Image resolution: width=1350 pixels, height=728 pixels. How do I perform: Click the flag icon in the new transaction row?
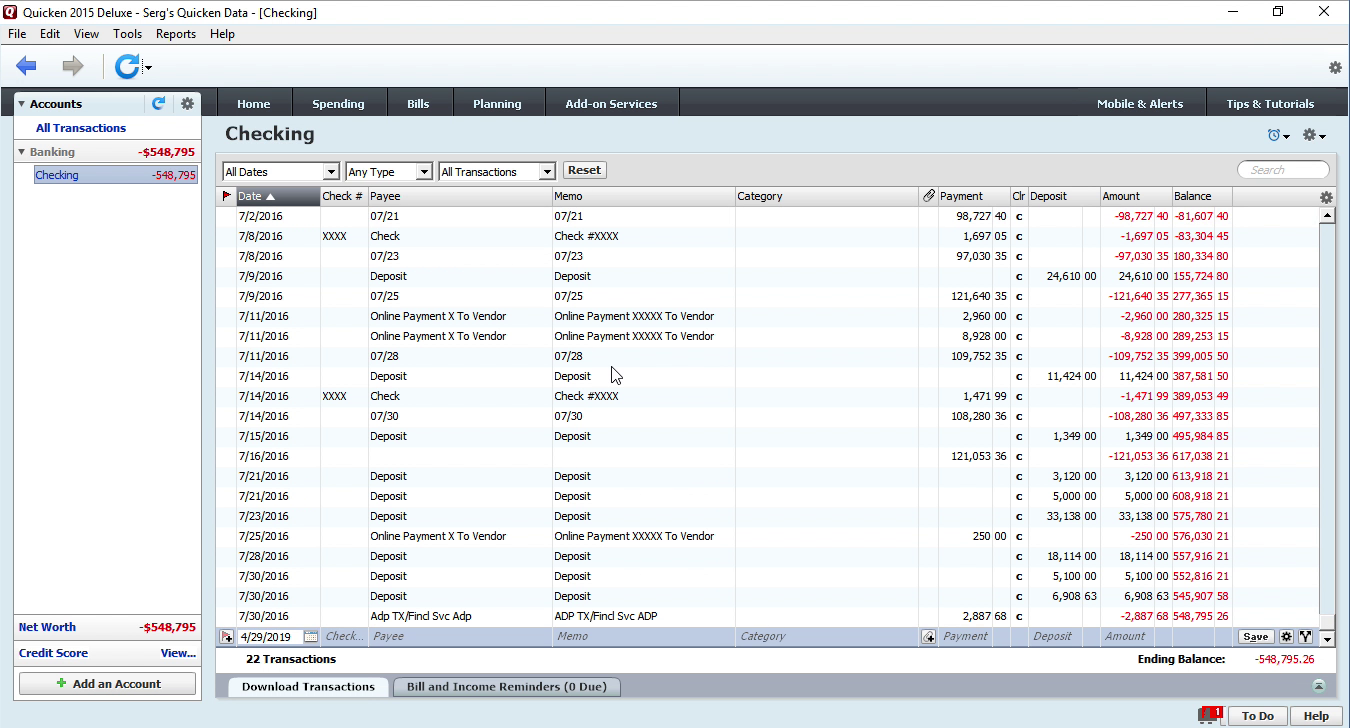coord(227,636)
